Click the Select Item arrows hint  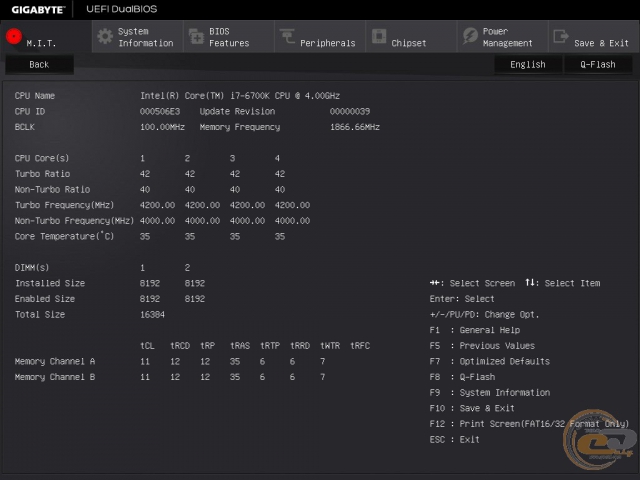[x=563, y=283]
